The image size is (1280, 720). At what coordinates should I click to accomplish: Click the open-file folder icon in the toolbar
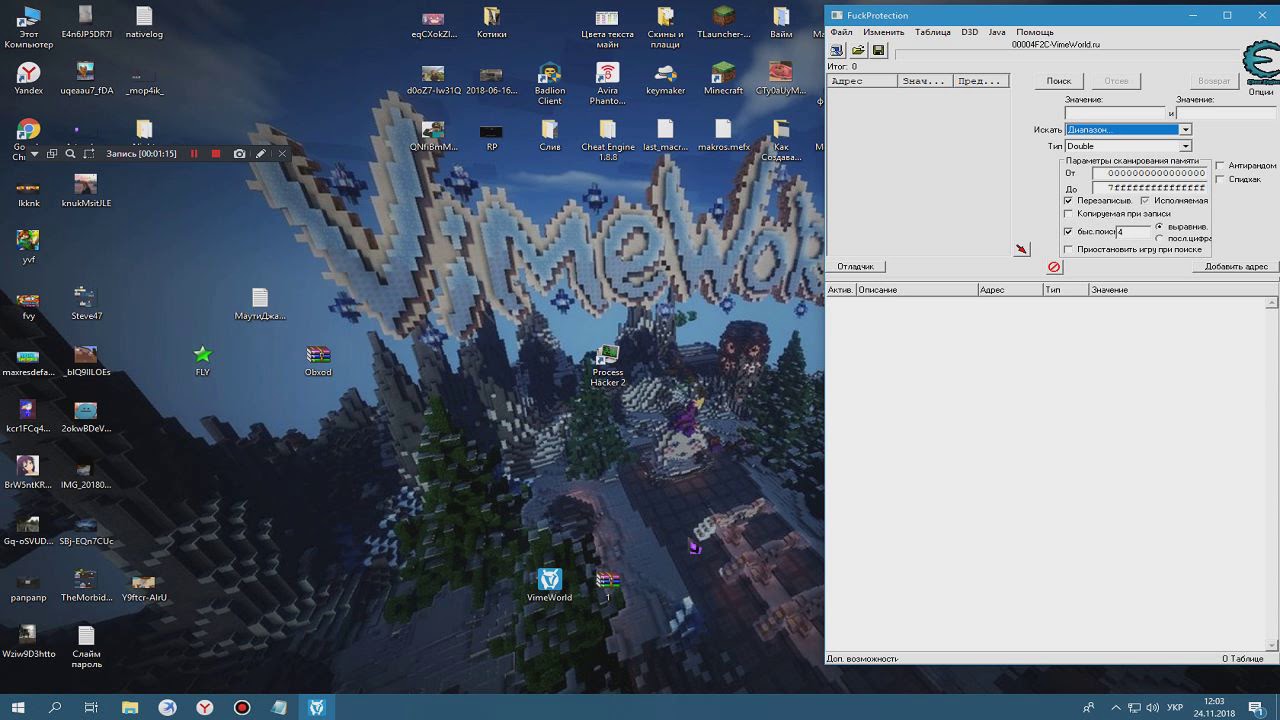click(x=858, y=50)
